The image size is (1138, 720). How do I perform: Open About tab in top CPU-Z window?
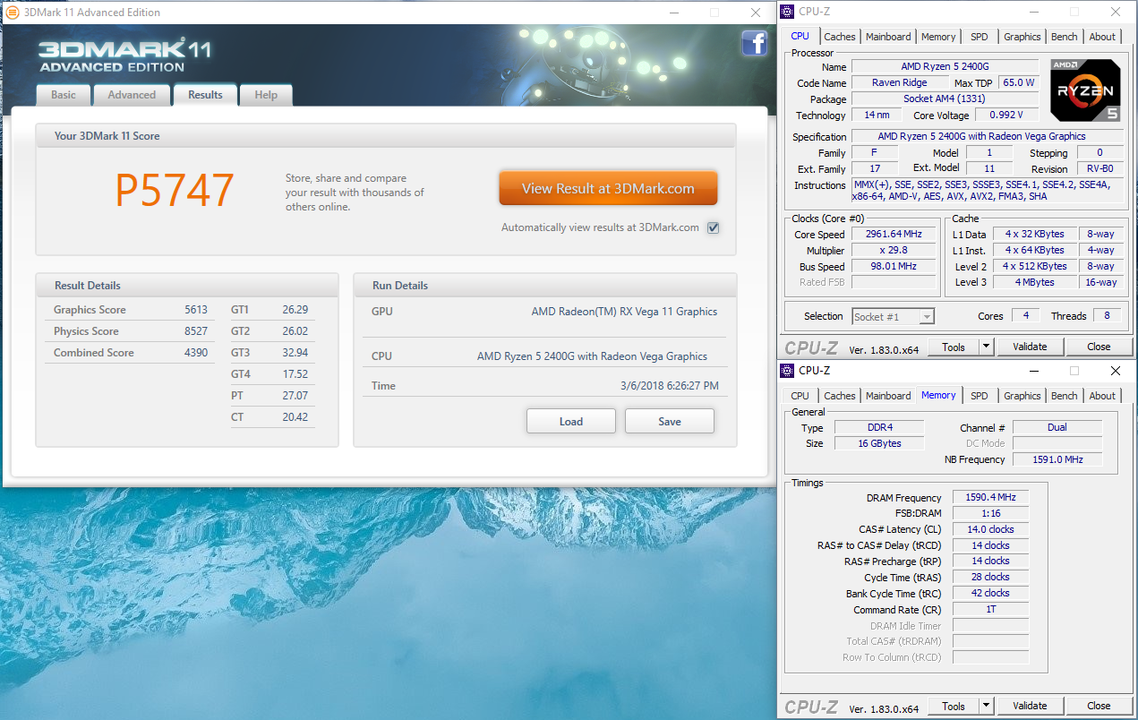click(x=1102, y=37)
